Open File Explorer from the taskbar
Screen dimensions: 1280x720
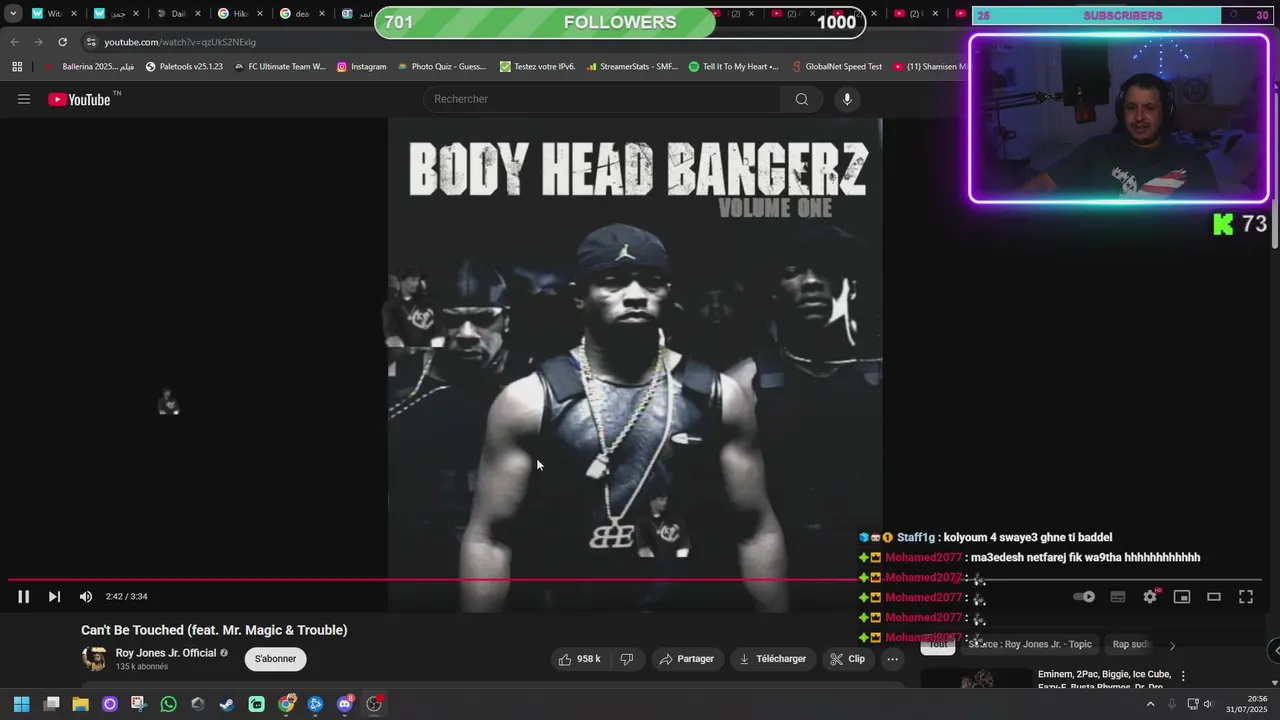click(80, 704)
